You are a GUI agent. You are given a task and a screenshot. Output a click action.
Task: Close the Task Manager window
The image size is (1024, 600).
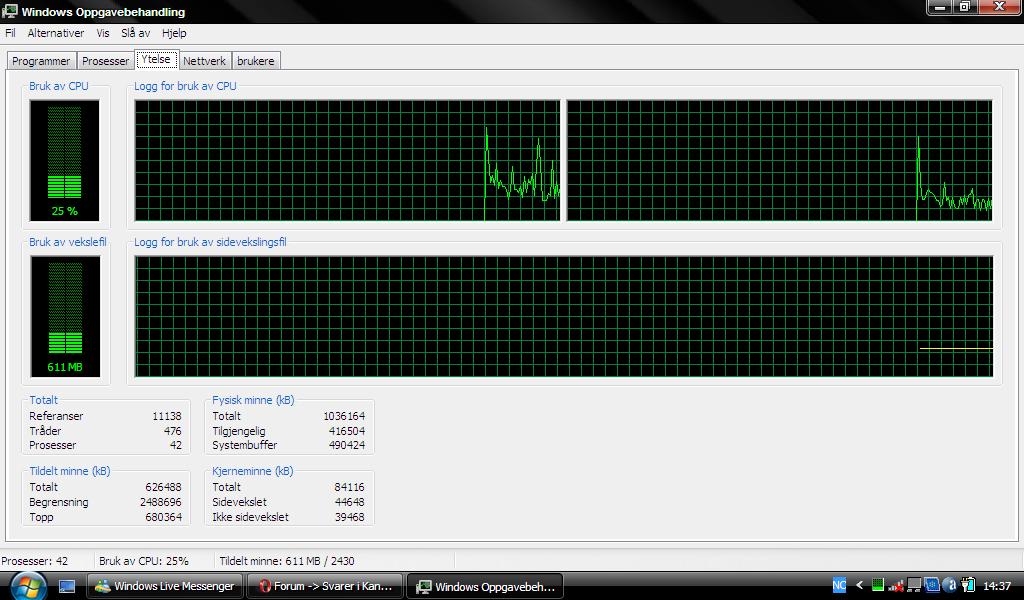[999, 7]
